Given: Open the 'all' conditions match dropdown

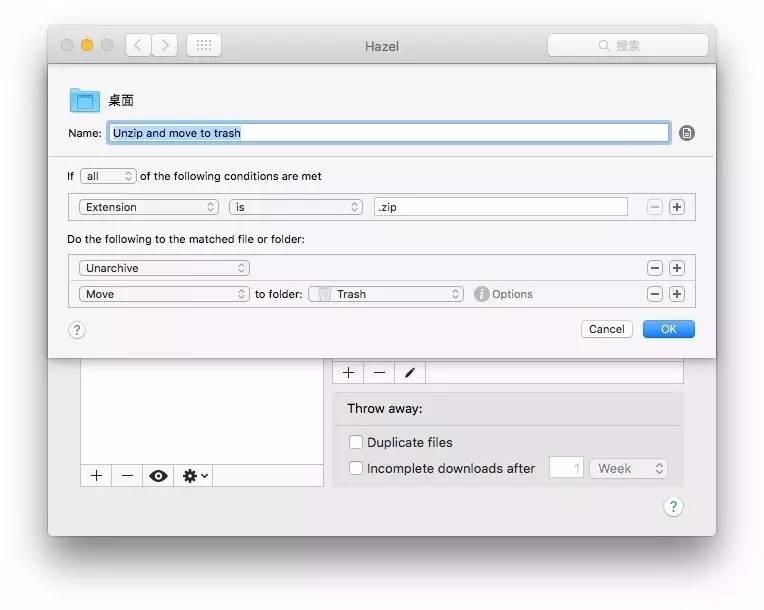Looking at the screenshot, I should tap(108, 176).
